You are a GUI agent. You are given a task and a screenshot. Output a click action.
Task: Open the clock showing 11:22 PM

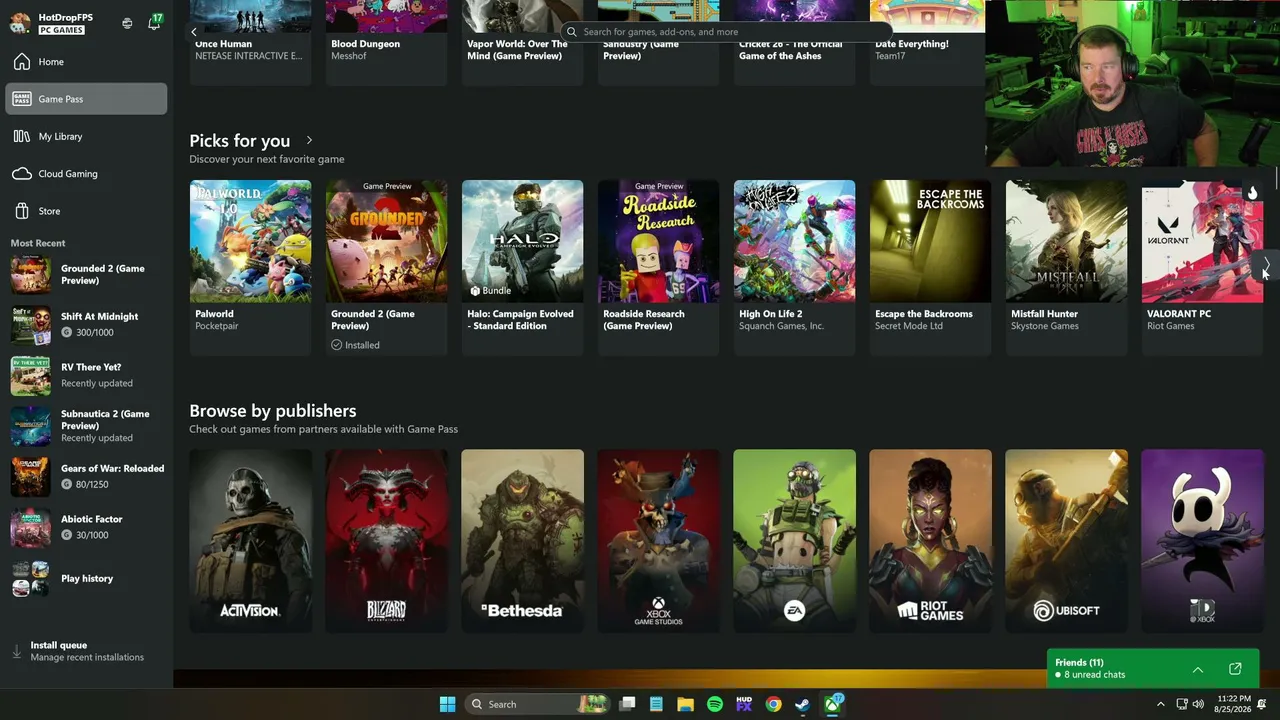pos(1234,704)
